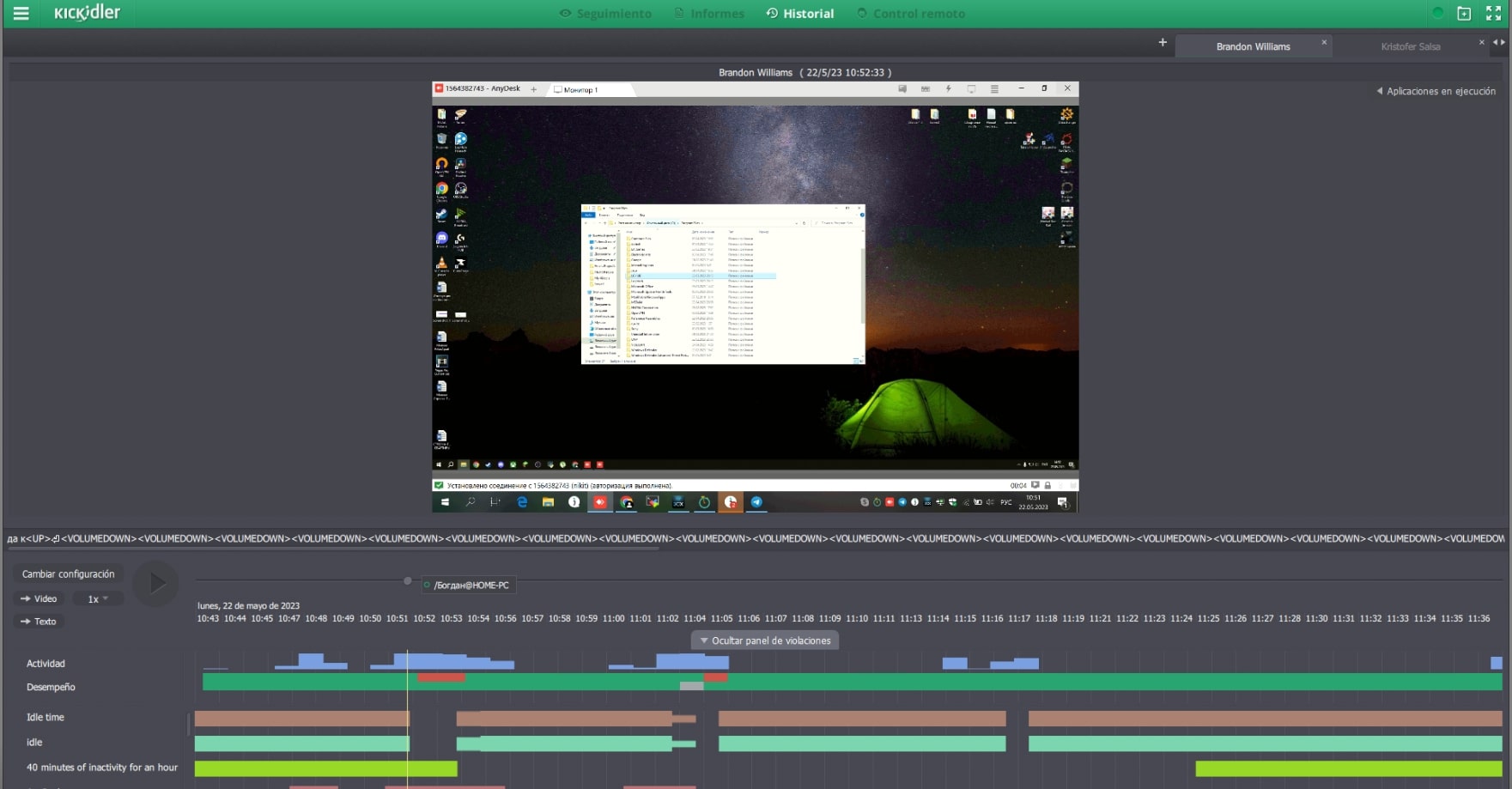Image resolution: width=1512 pixels, height=789 pixels.
Task: Click AnyDesk display settings monitor icon
Action: (972, 88)
